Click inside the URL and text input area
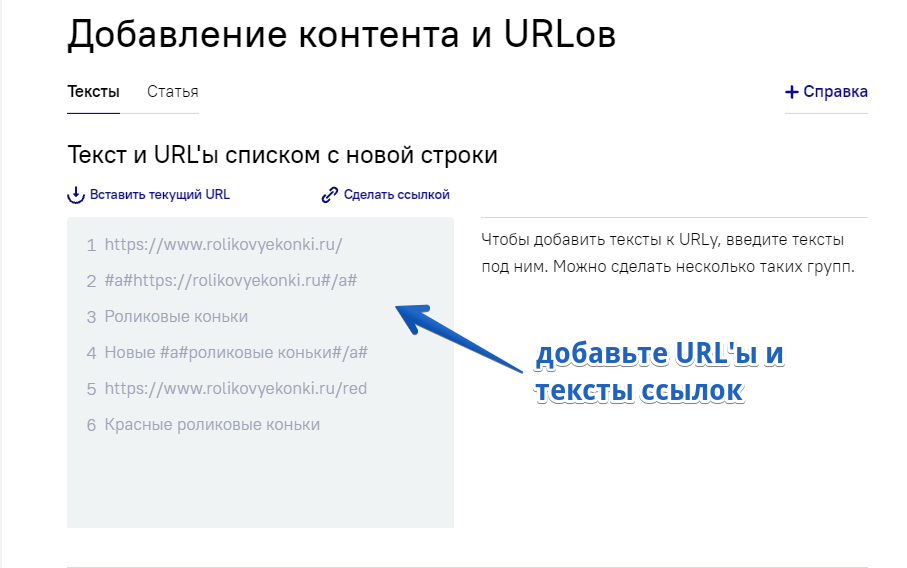 click(x=260, y=372)
